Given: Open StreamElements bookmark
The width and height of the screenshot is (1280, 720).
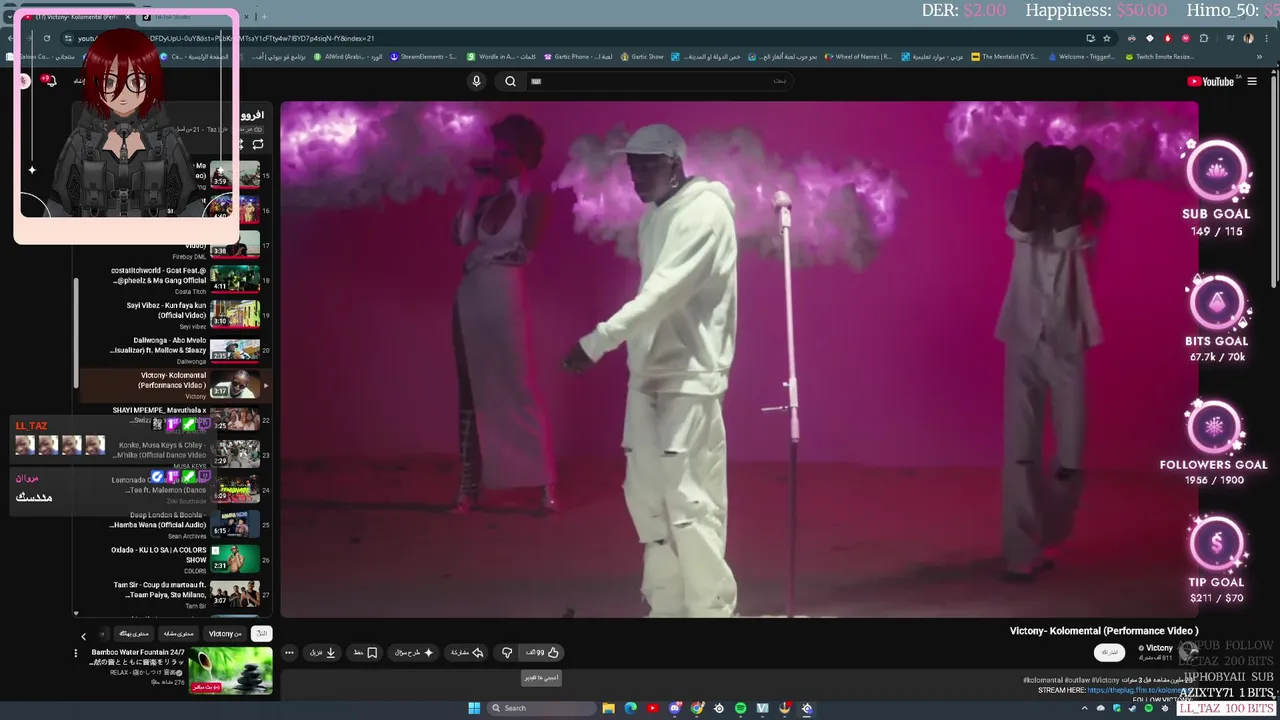Looking at the screenshot, I should click(x=423, y=57).
